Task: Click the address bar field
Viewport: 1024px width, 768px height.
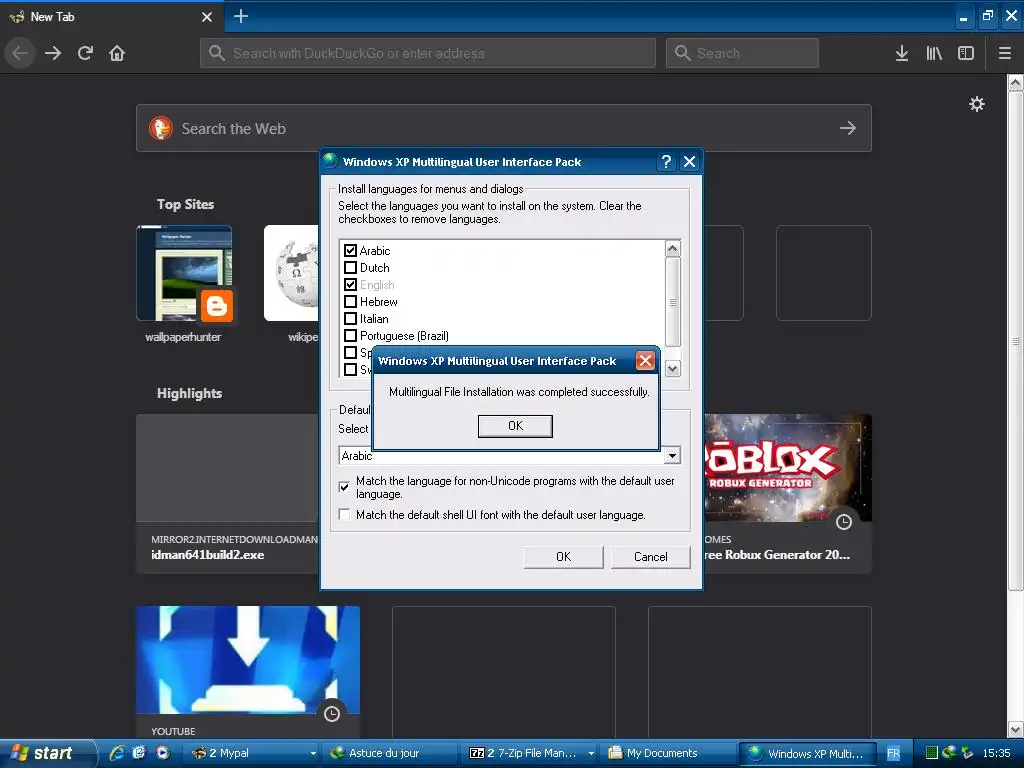Action: pyautogui.click(x=428, y=53)
